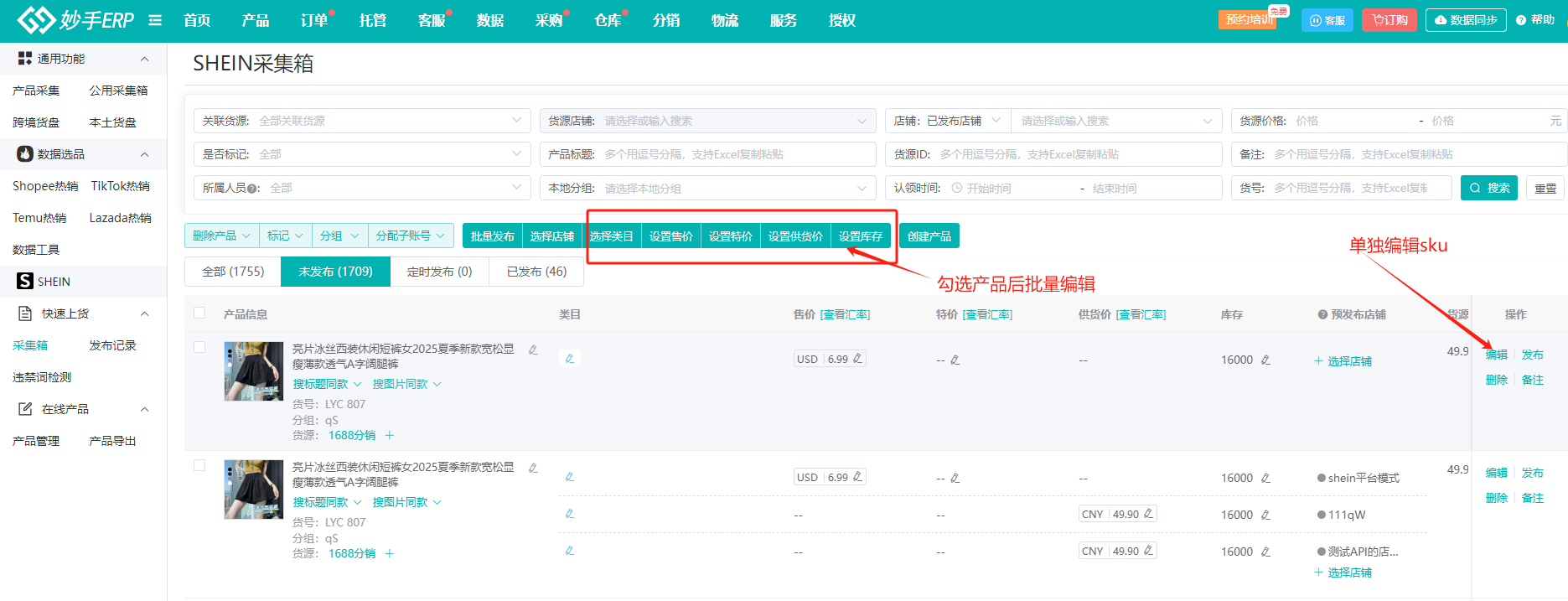The height and width of the screenshot is (601, 1568).
Task: Check the select-all checkbox in table header
Action: 199,313
